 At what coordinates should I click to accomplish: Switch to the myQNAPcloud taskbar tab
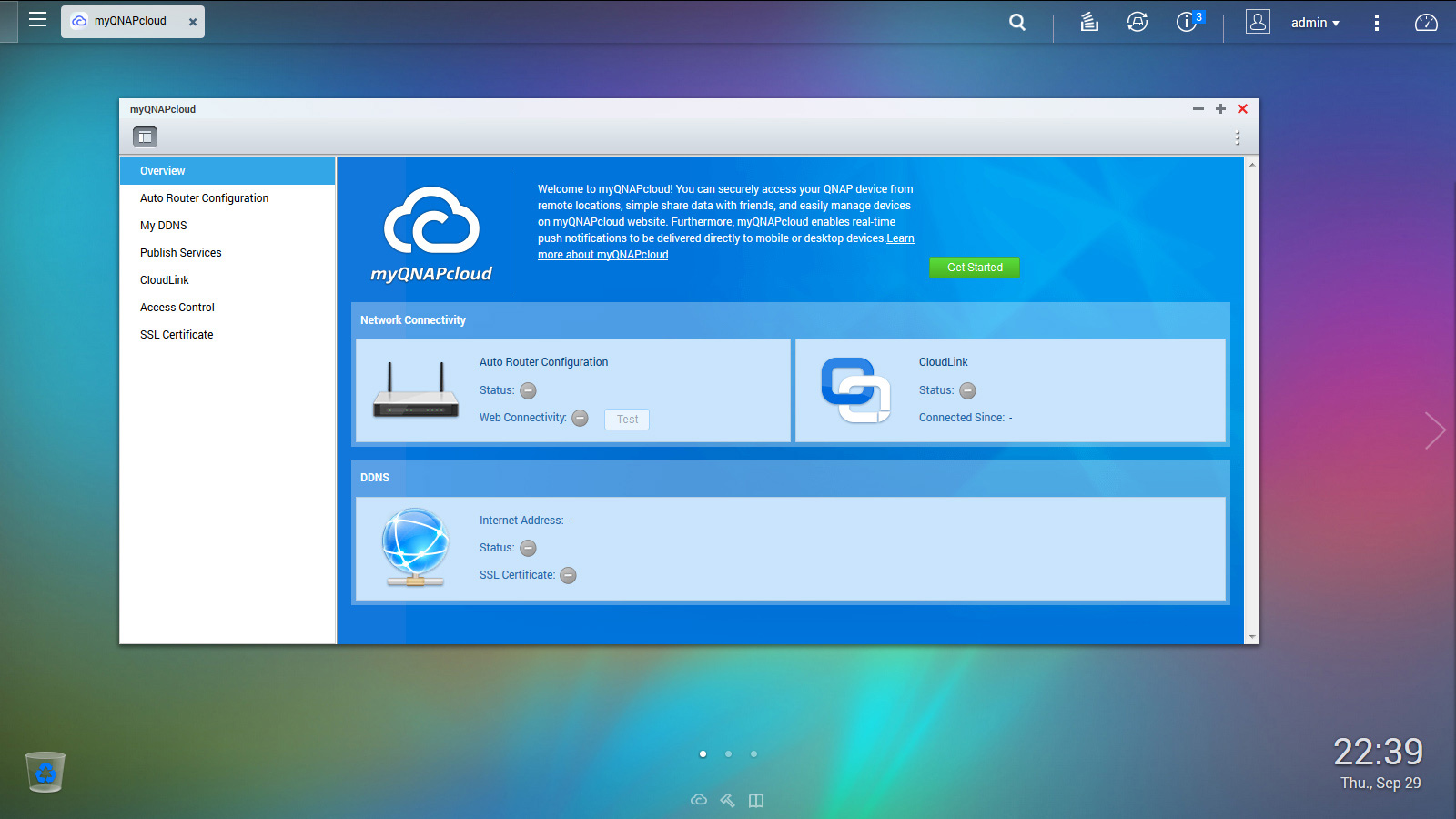click(x=133, y=22)
